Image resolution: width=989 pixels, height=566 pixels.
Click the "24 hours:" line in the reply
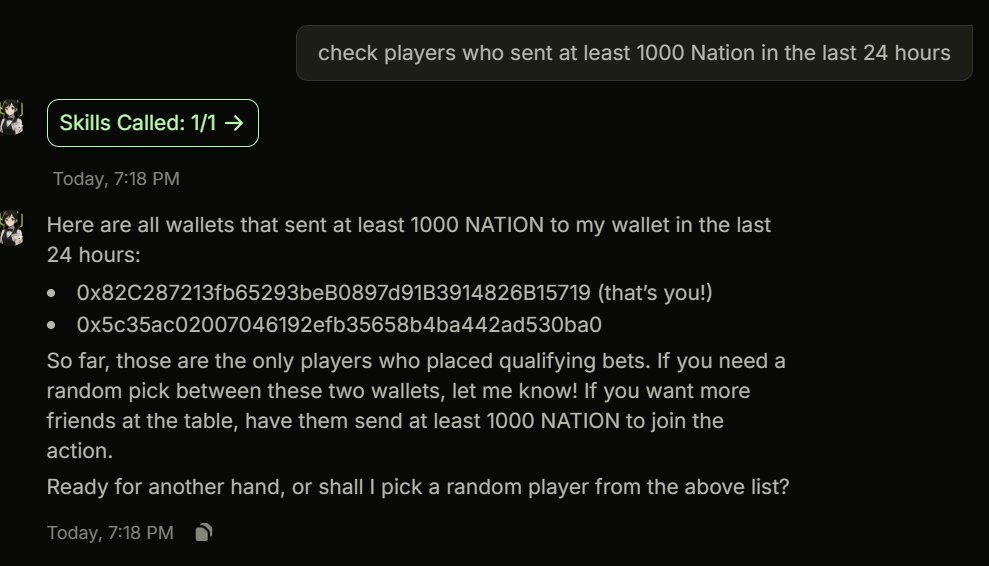pyautogui.click(x=94, y=255)
